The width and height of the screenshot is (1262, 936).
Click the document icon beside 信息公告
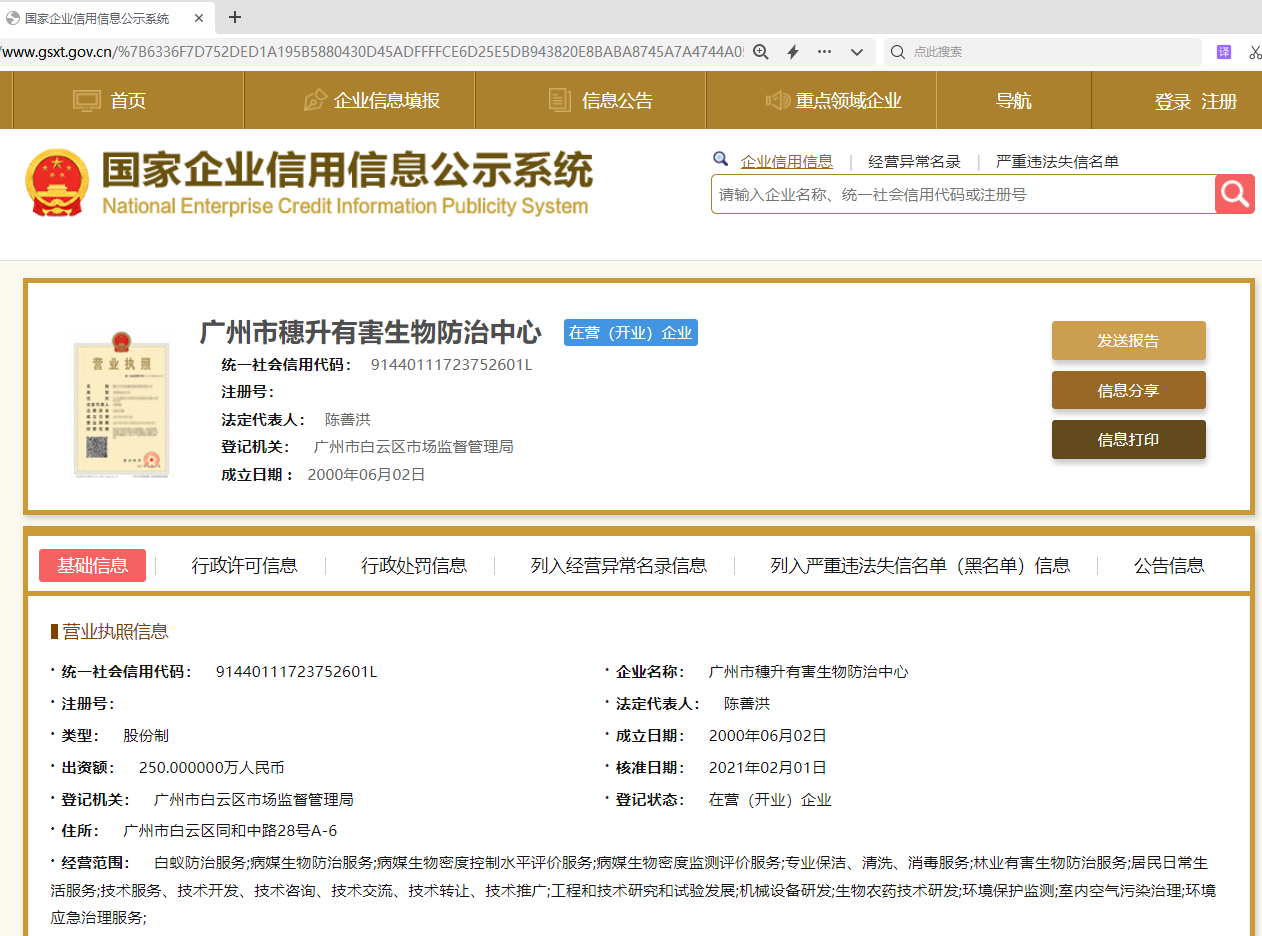tap(560, 100)
